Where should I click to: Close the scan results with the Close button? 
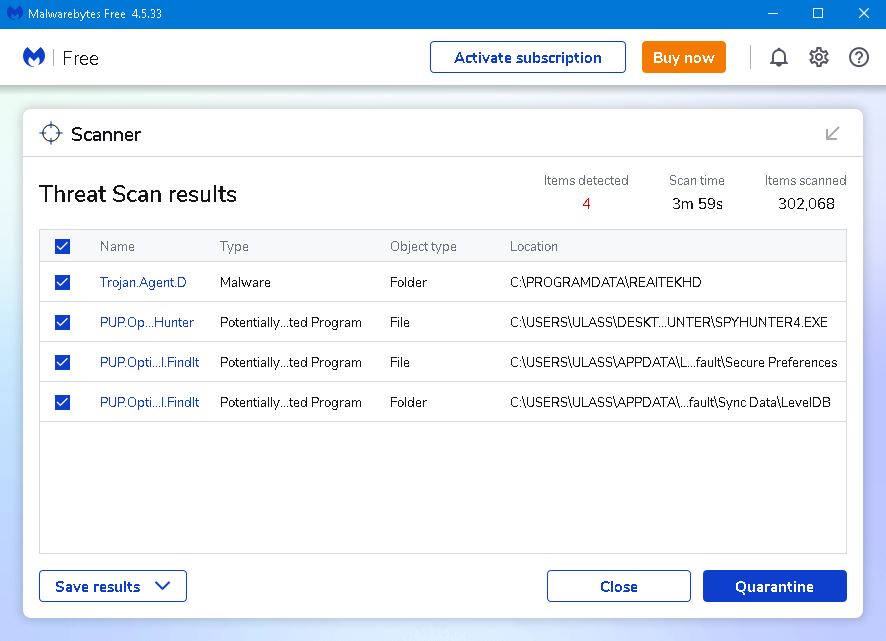pyautogui.click(x=619, y=586)
